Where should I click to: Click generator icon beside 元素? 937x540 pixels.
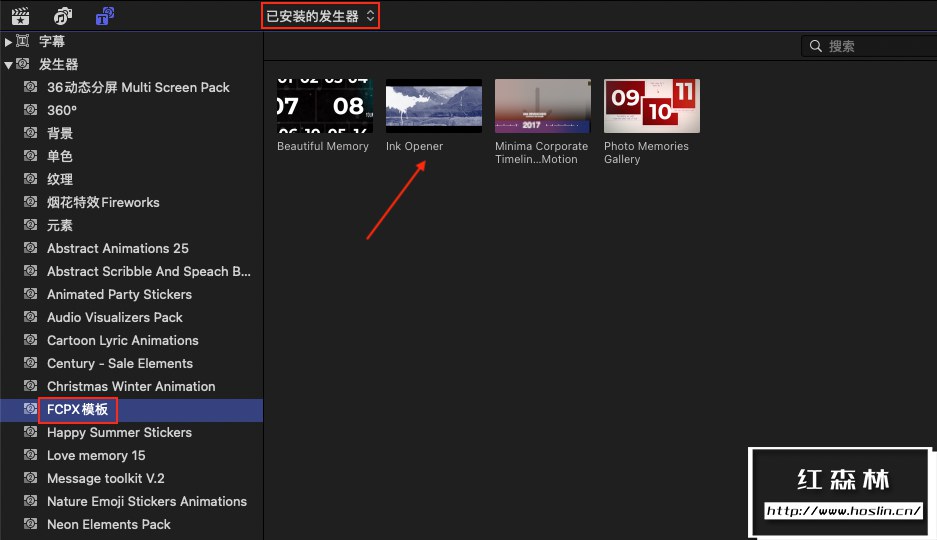[30, 224]
